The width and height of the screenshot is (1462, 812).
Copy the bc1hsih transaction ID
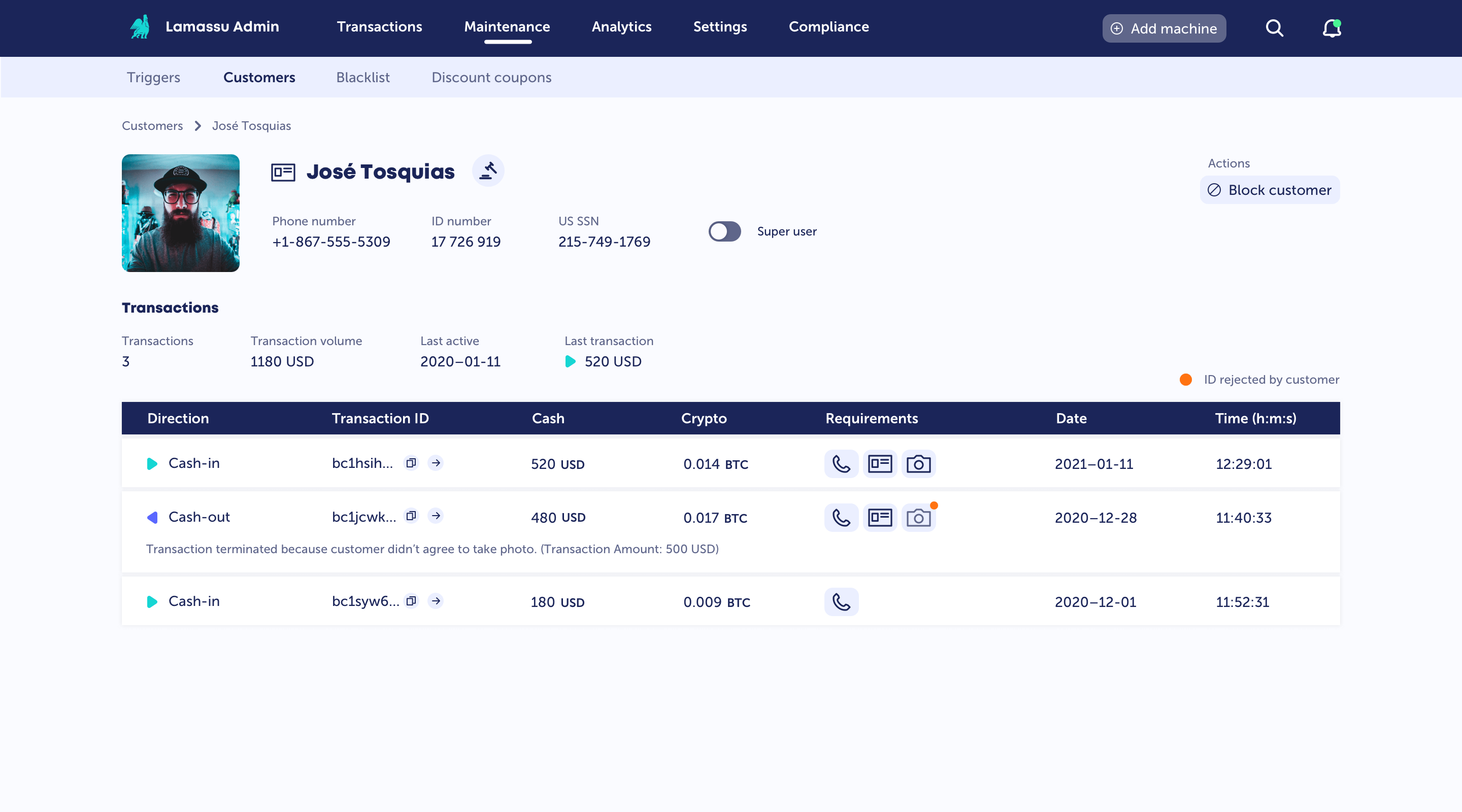tap(411, 463)
